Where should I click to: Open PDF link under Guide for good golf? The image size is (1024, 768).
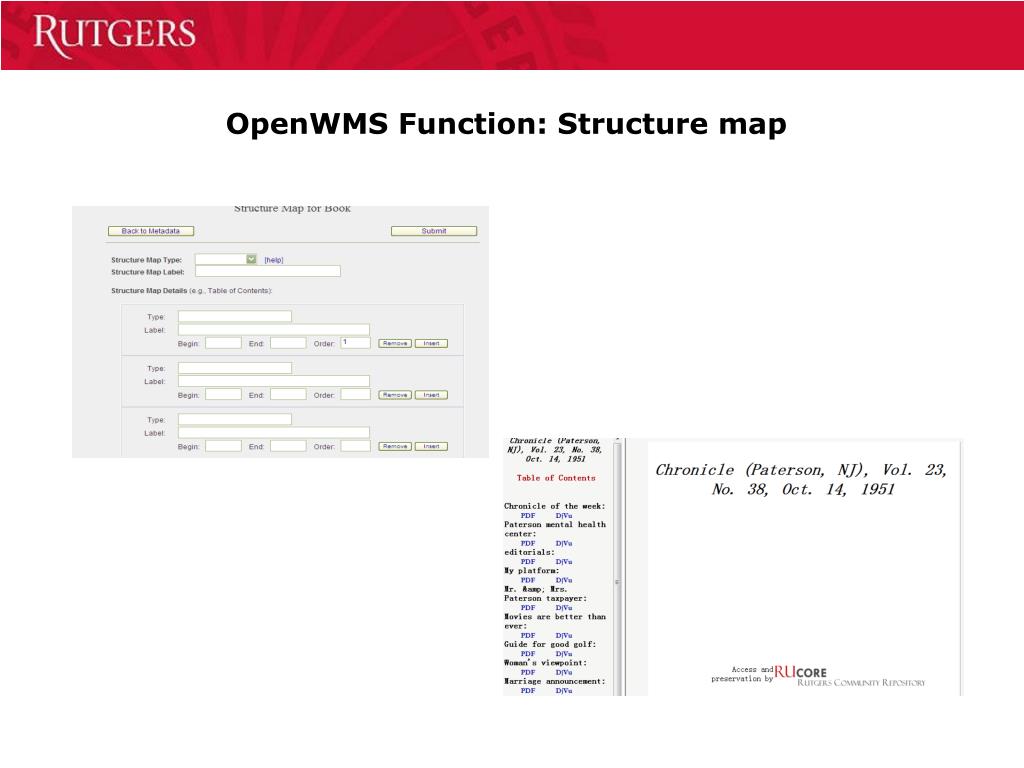click(528, 653)
